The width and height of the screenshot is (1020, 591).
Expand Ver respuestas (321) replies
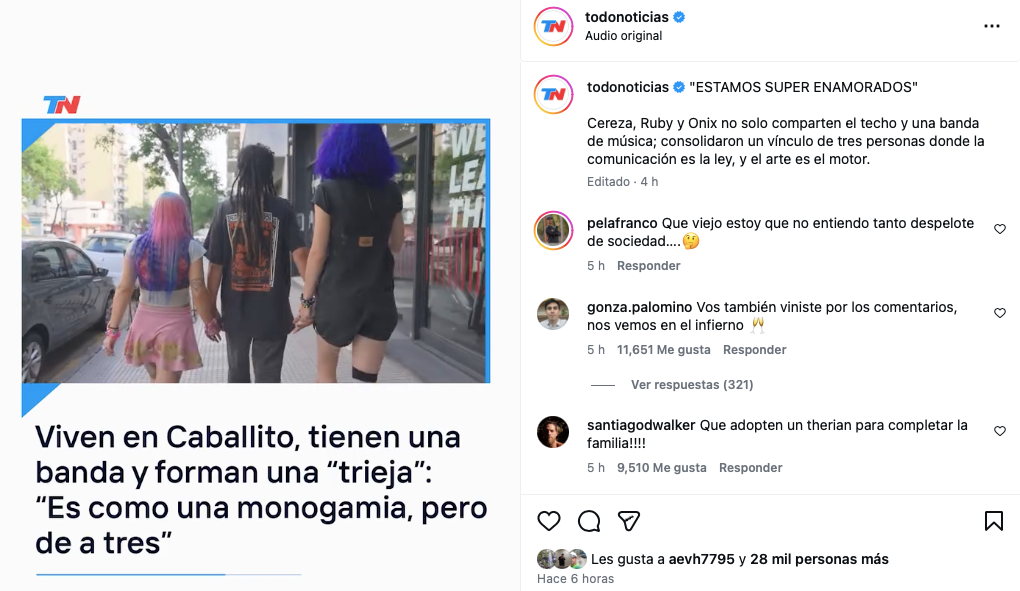pyautogui.click(x=691, y=385)
